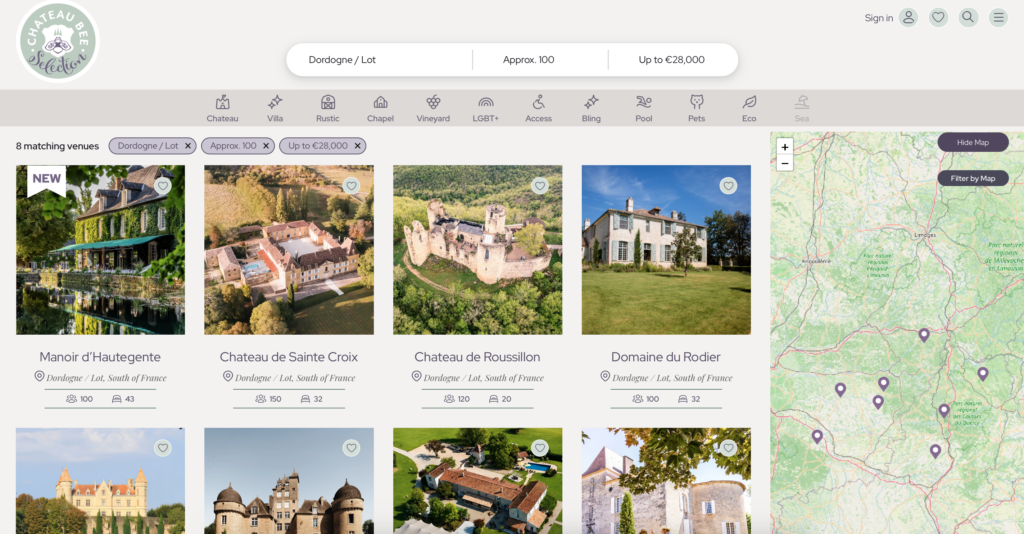Toggle heart on pale chateau with orange turrets

[x=163, y=448]
